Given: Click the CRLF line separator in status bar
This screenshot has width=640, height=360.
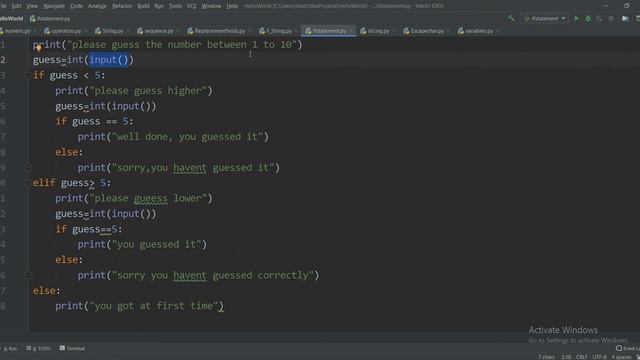Looking at the screenshot, I should pyautogui.click(x=581, y=357).
